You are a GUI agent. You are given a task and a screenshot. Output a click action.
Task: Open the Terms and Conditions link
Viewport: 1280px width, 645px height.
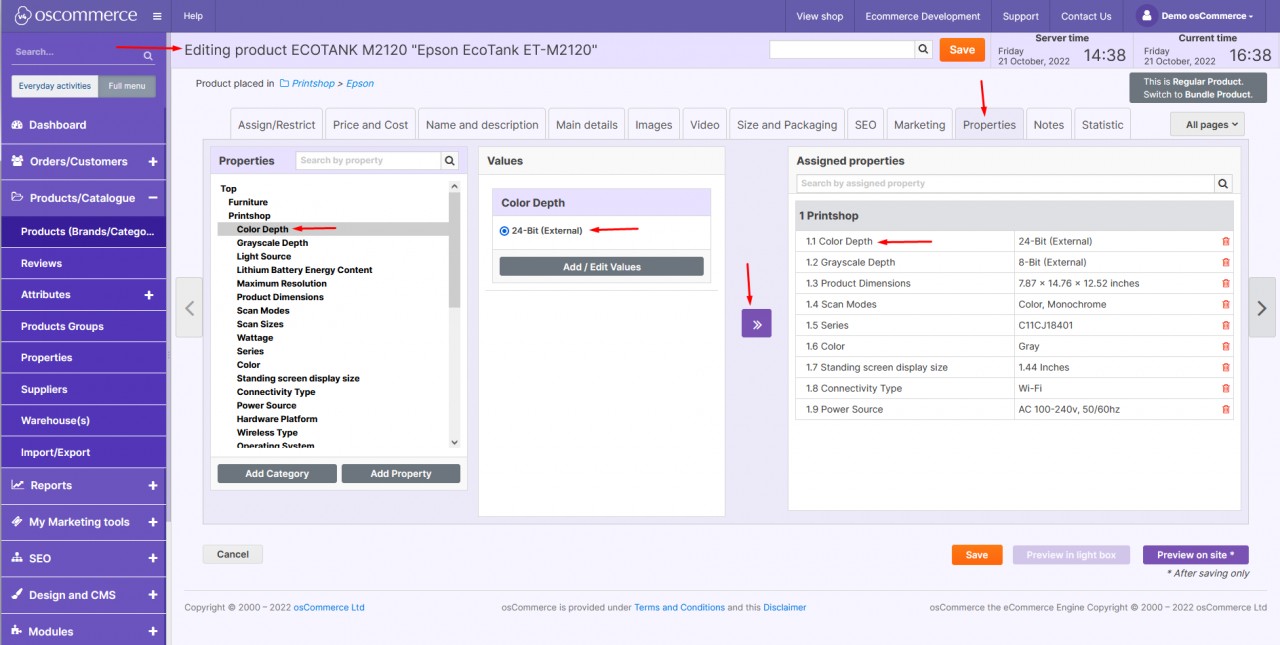click(679, 607)
